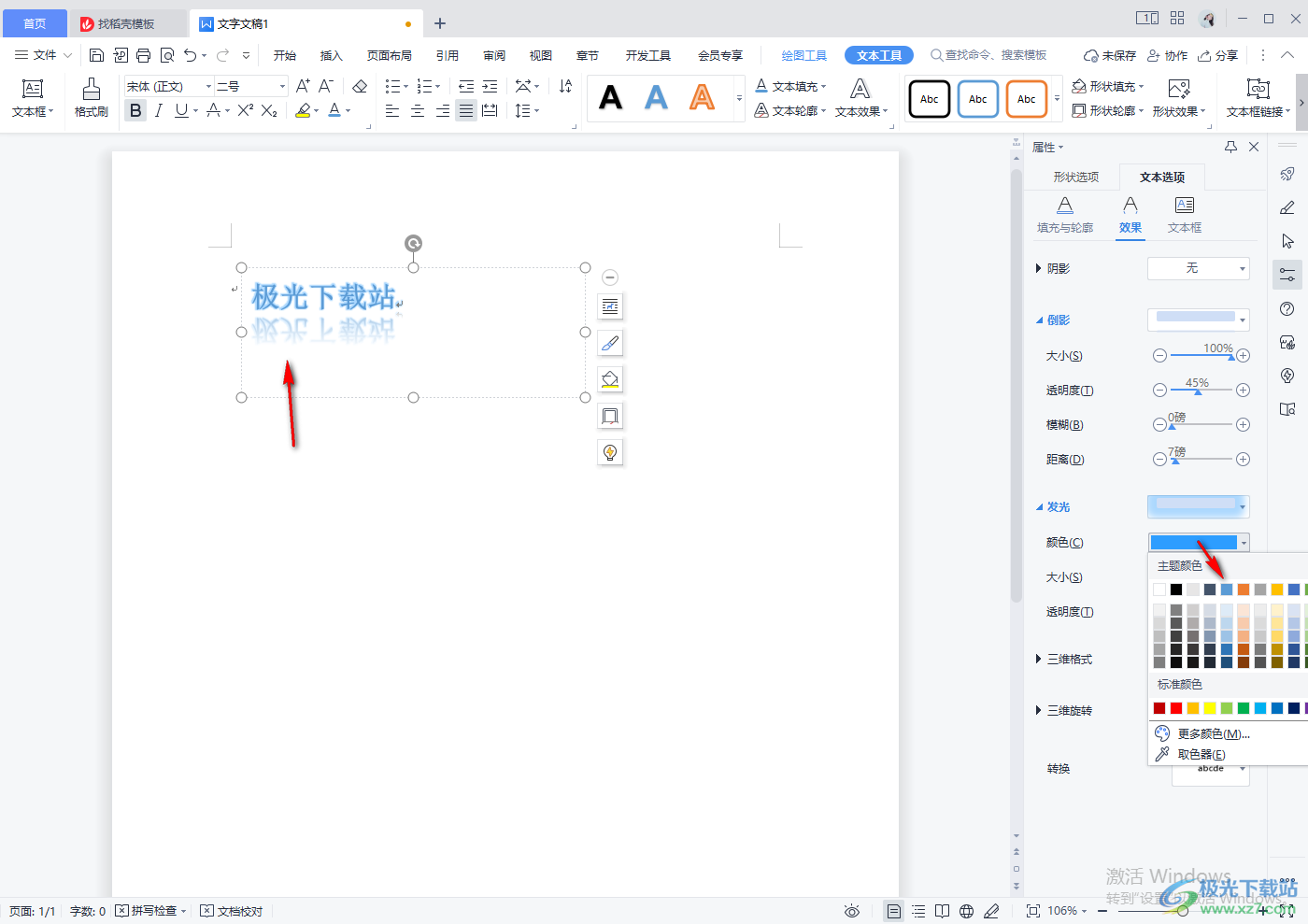This screenshot has height=924, width=1308.
Task: Open the Reflection (倒影) preset dropdown
Action: coord(1199,320)
